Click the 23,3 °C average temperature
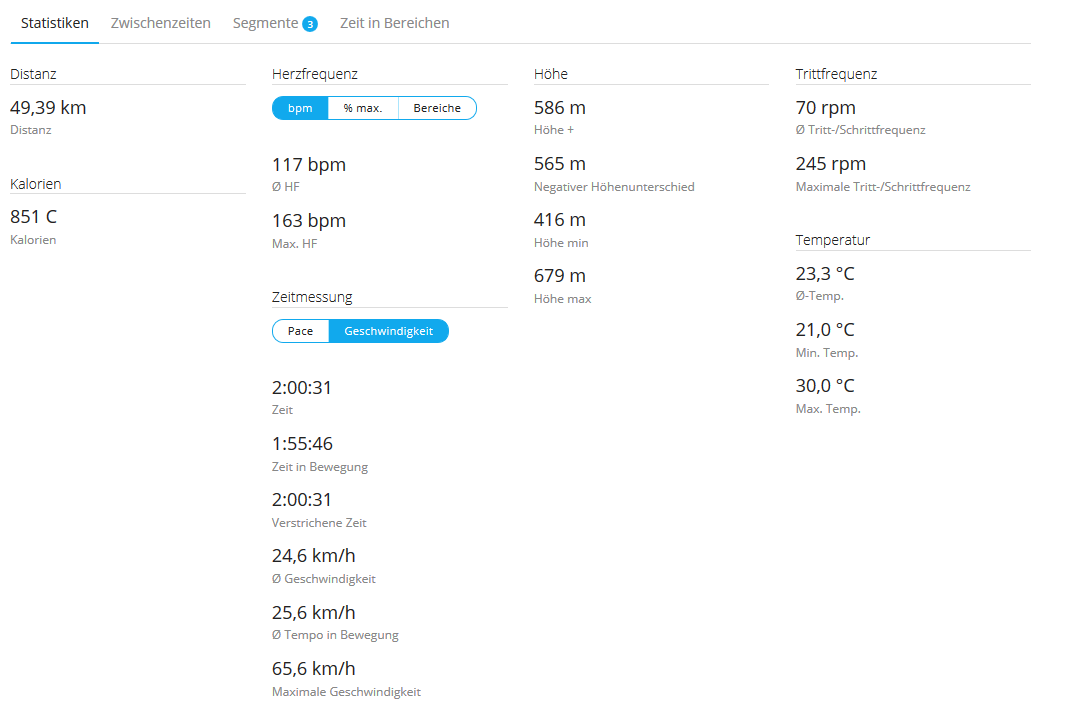Viewport: 1075px width, 719px height. [x=825, y=273]
